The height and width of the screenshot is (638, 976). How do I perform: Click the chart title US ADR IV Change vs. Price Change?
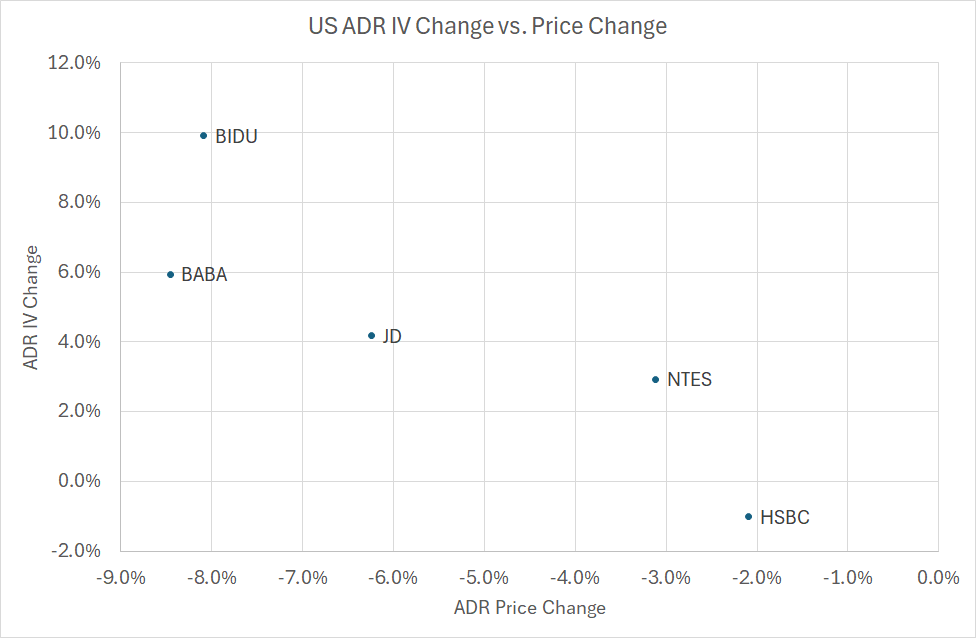tap(487, 27)
